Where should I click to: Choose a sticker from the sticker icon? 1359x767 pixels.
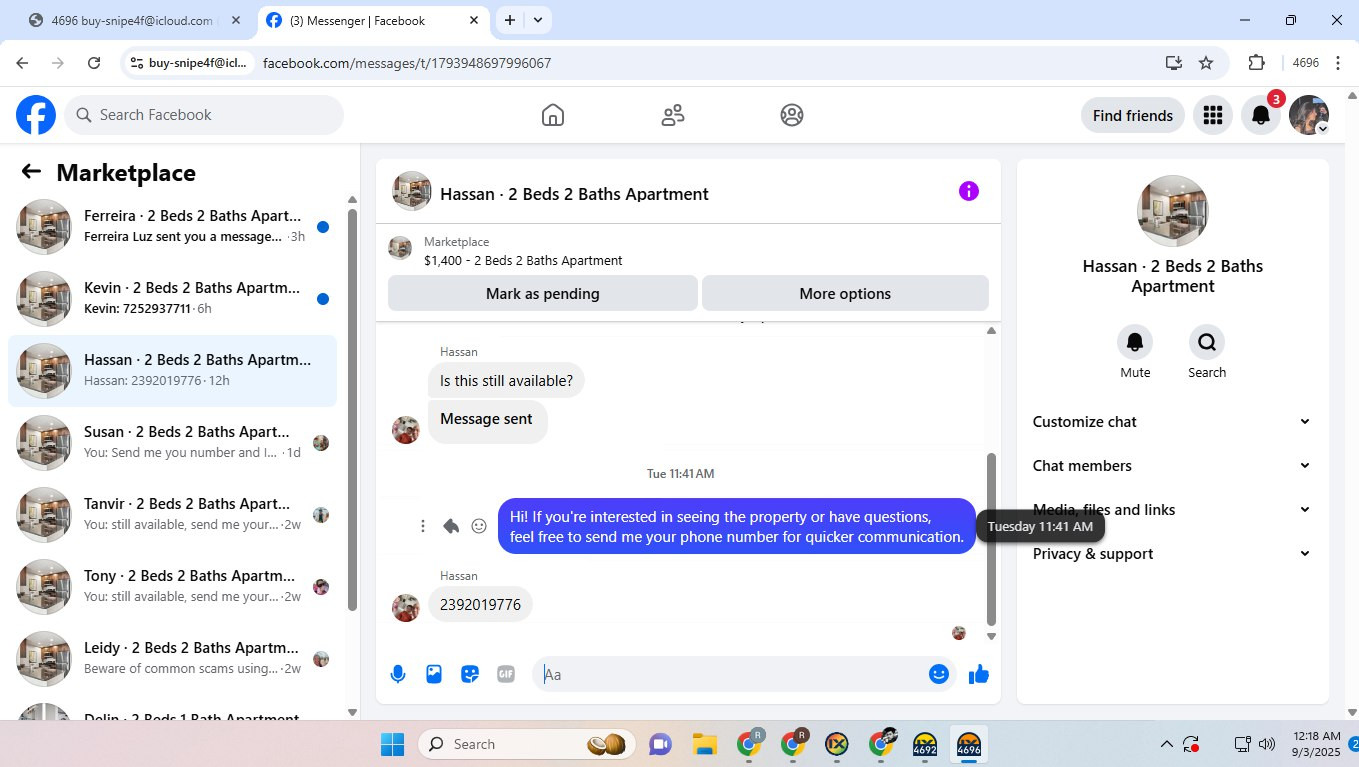click(x=470, y=674)
